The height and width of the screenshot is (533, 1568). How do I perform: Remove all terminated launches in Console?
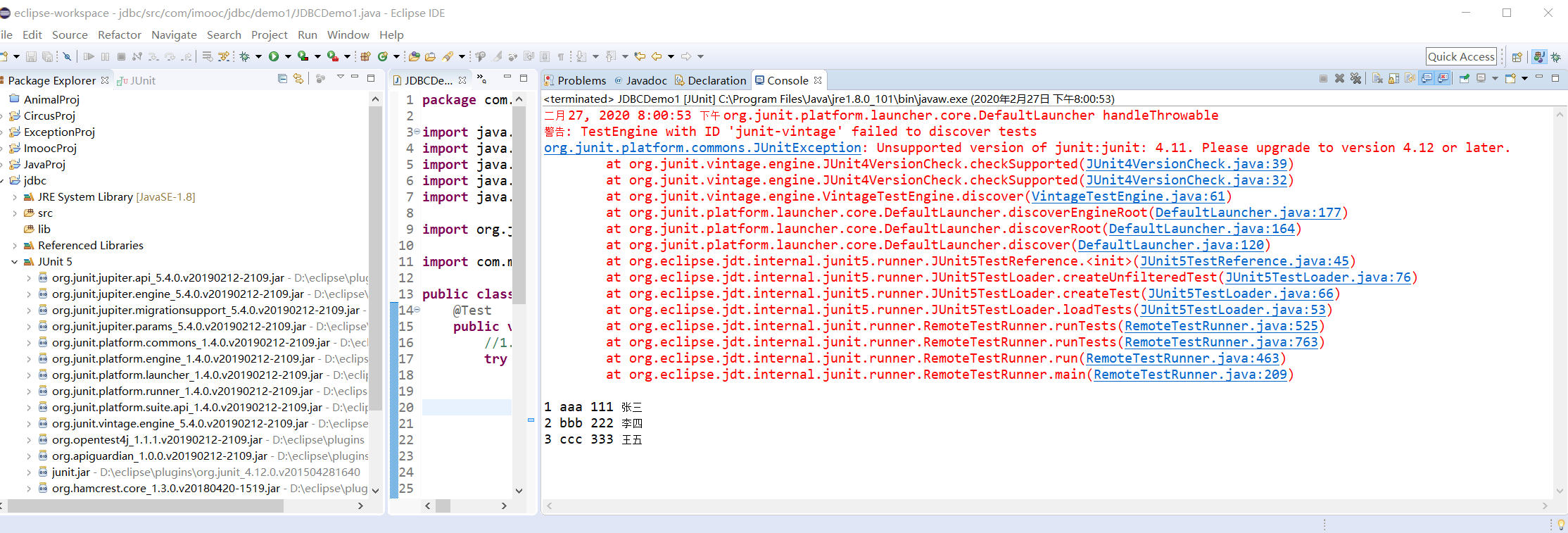pos(1356,78)
